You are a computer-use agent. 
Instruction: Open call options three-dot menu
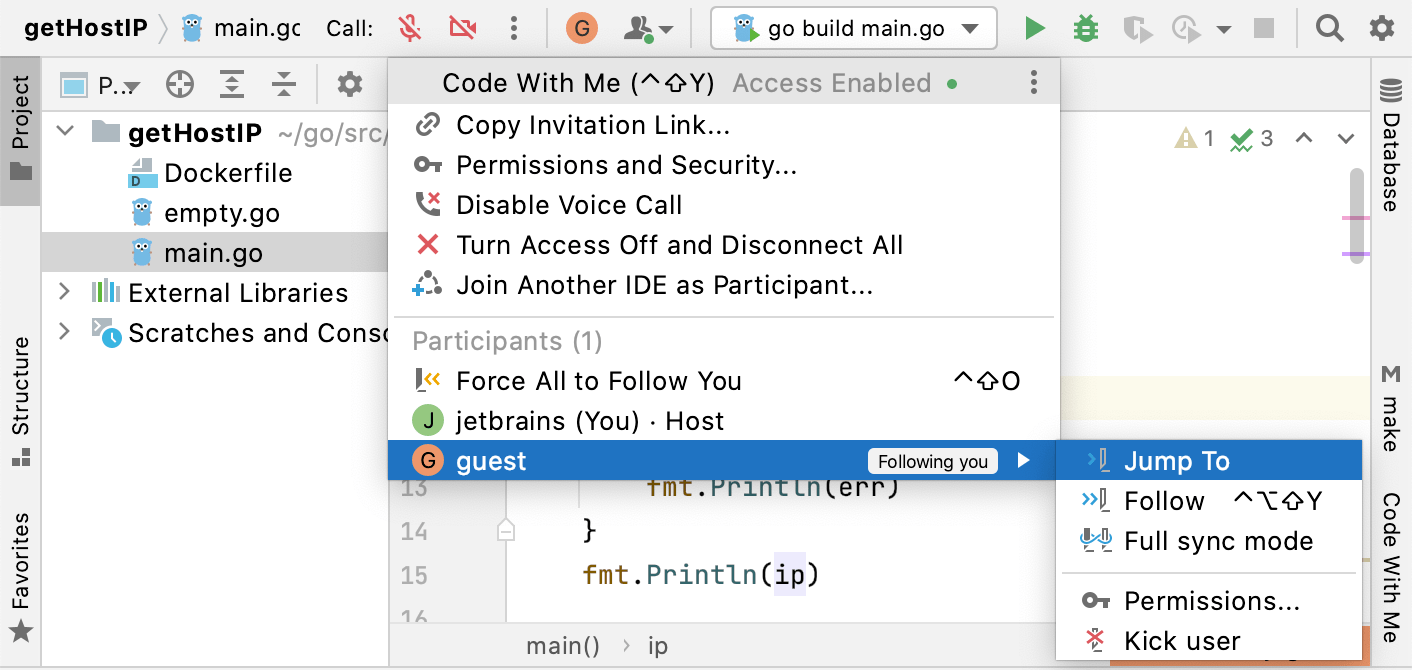(x=514, y=28)
